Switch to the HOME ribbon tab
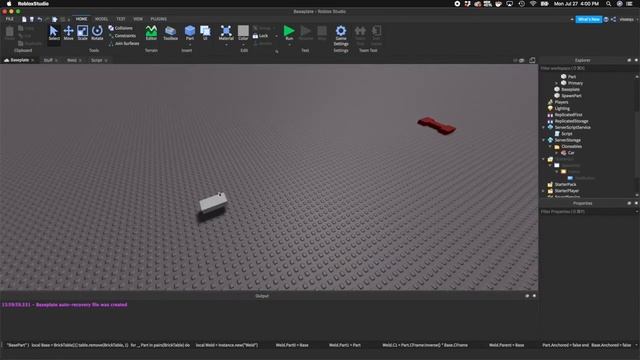This screenshot has width=640, height=360. tap(81, 19)
